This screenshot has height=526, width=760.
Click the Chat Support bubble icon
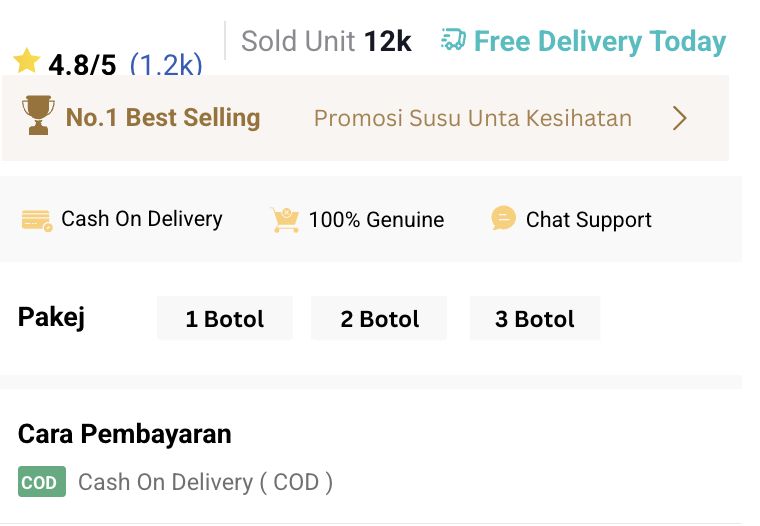click(x=504, y=219)
